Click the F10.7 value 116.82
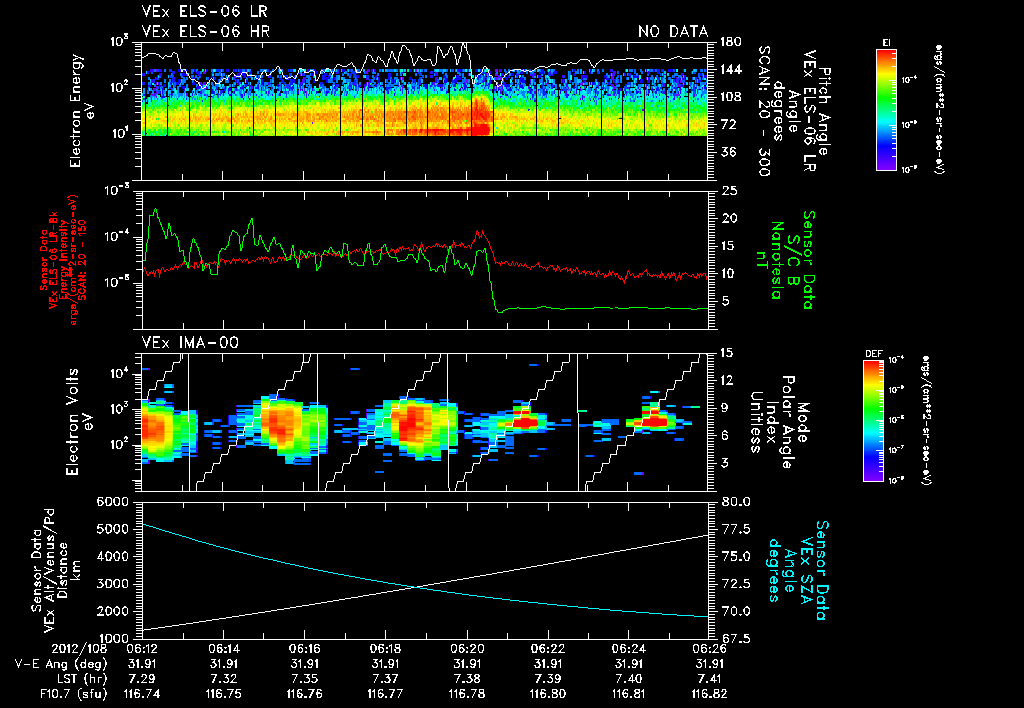This screenshot has width=1024, height=708. (x=709, y=694)
